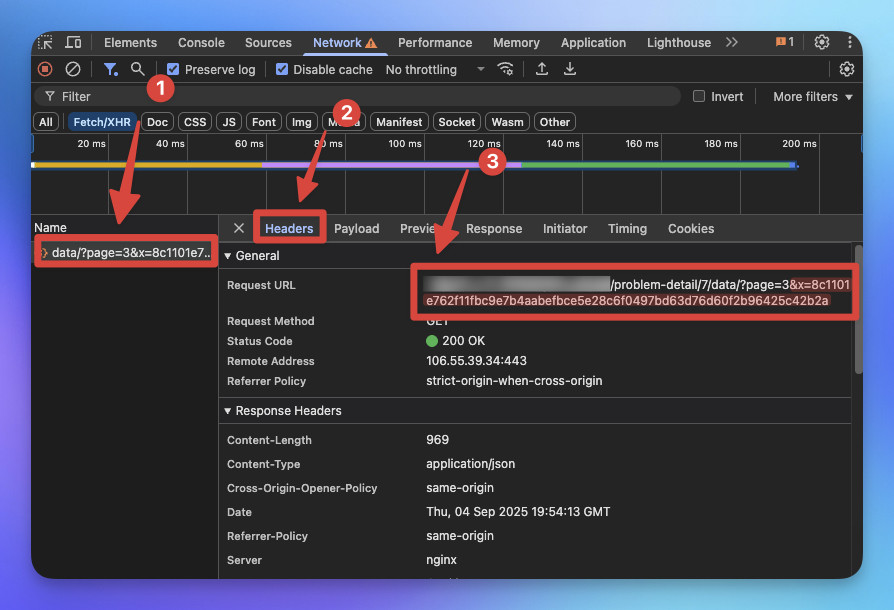Filter requests by CSS
Screen dimensions: 894x610
(195, 122)
